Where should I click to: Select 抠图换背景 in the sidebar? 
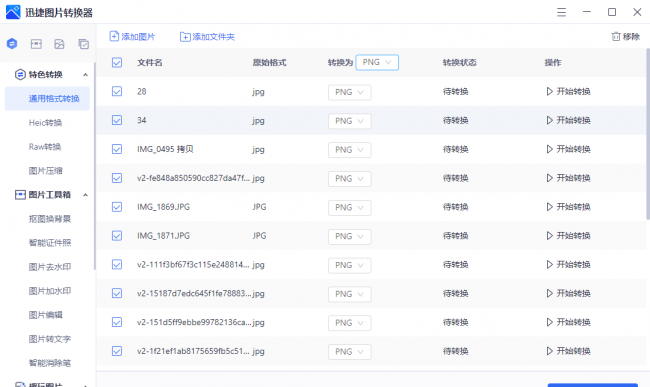pyautogui.click(x=50, y=219)
